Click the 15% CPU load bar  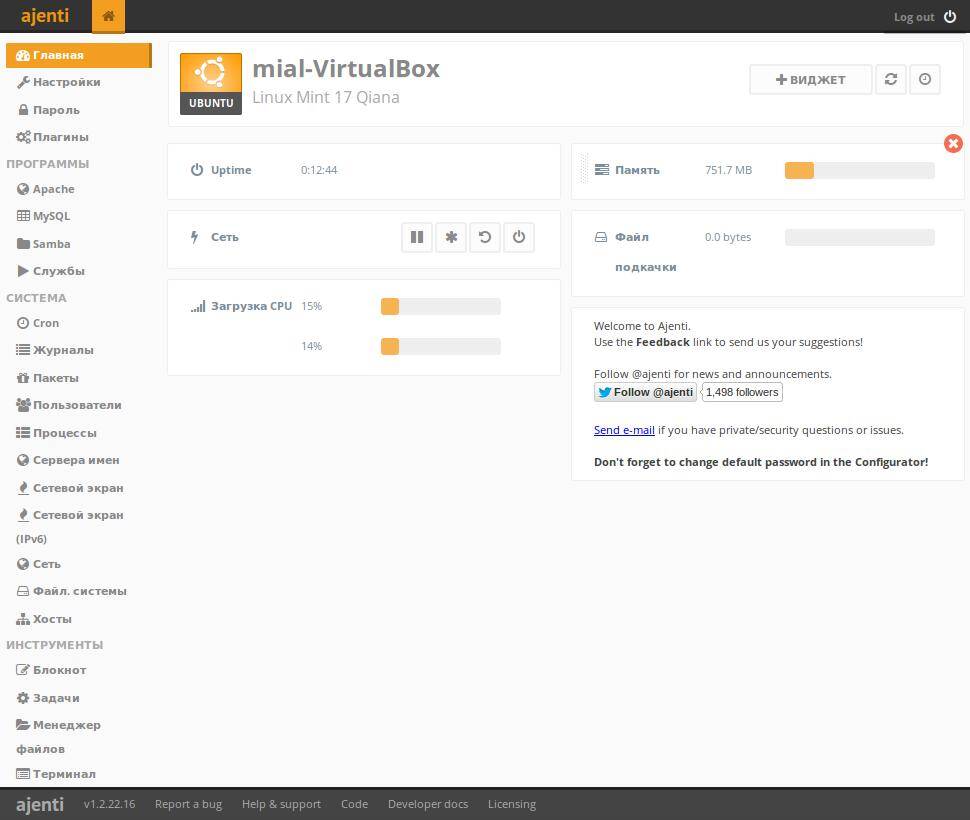[x=440, y=306]
